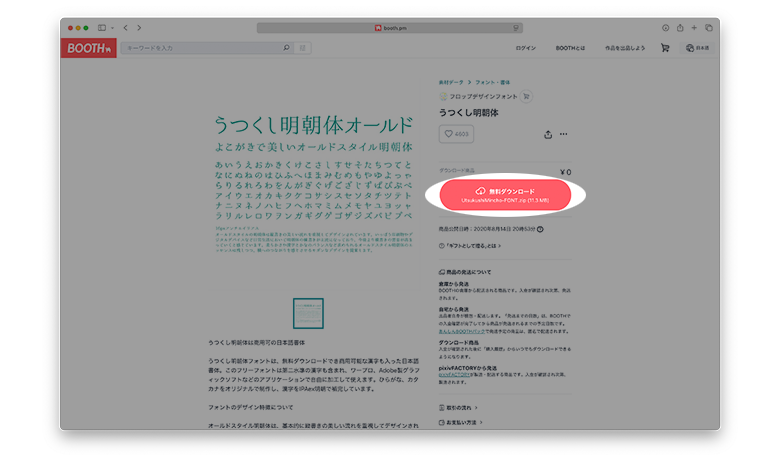Click the 無料ダウンロード button

pos(505,195)
